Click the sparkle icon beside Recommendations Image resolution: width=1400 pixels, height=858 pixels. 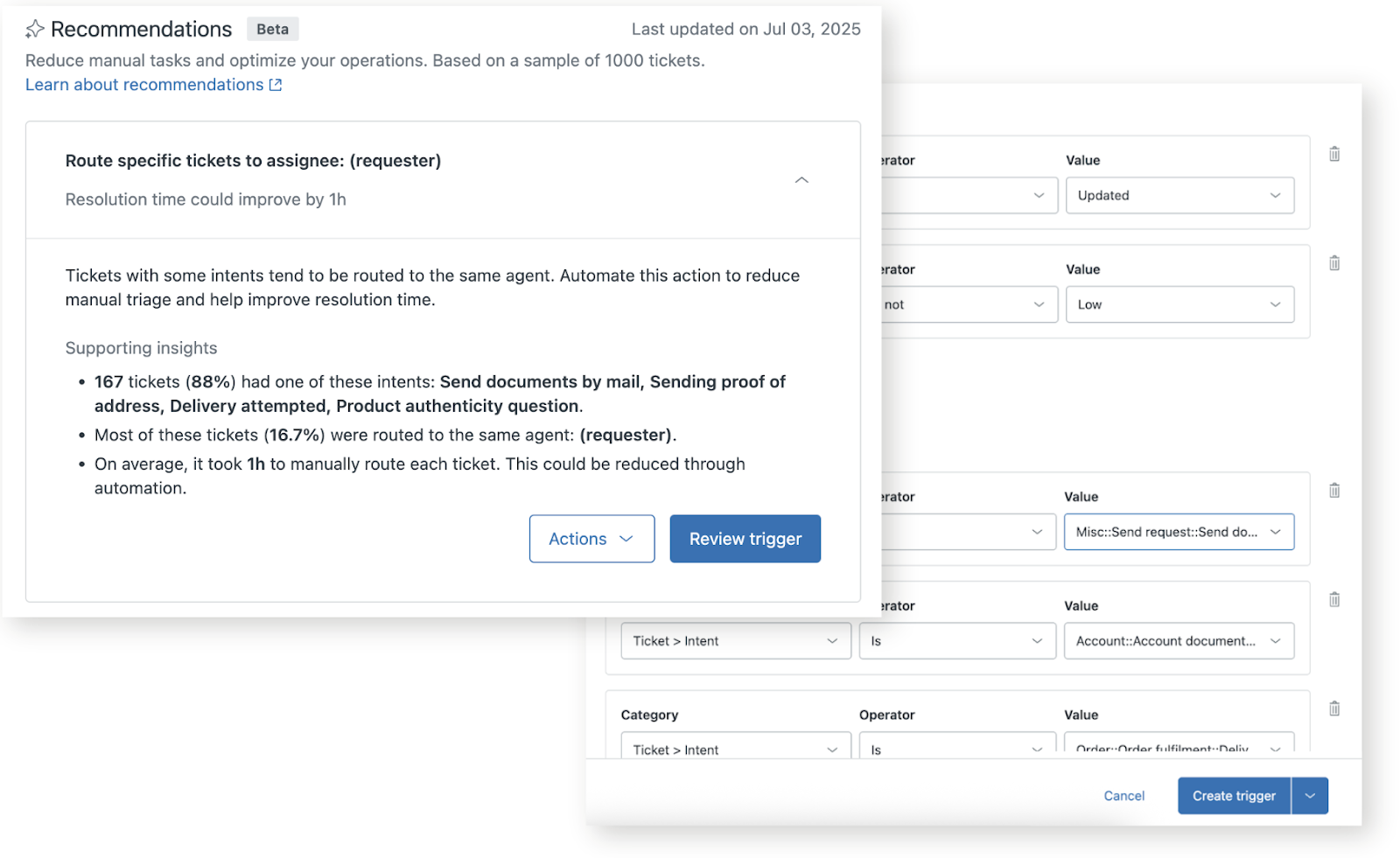pos(34,30)
